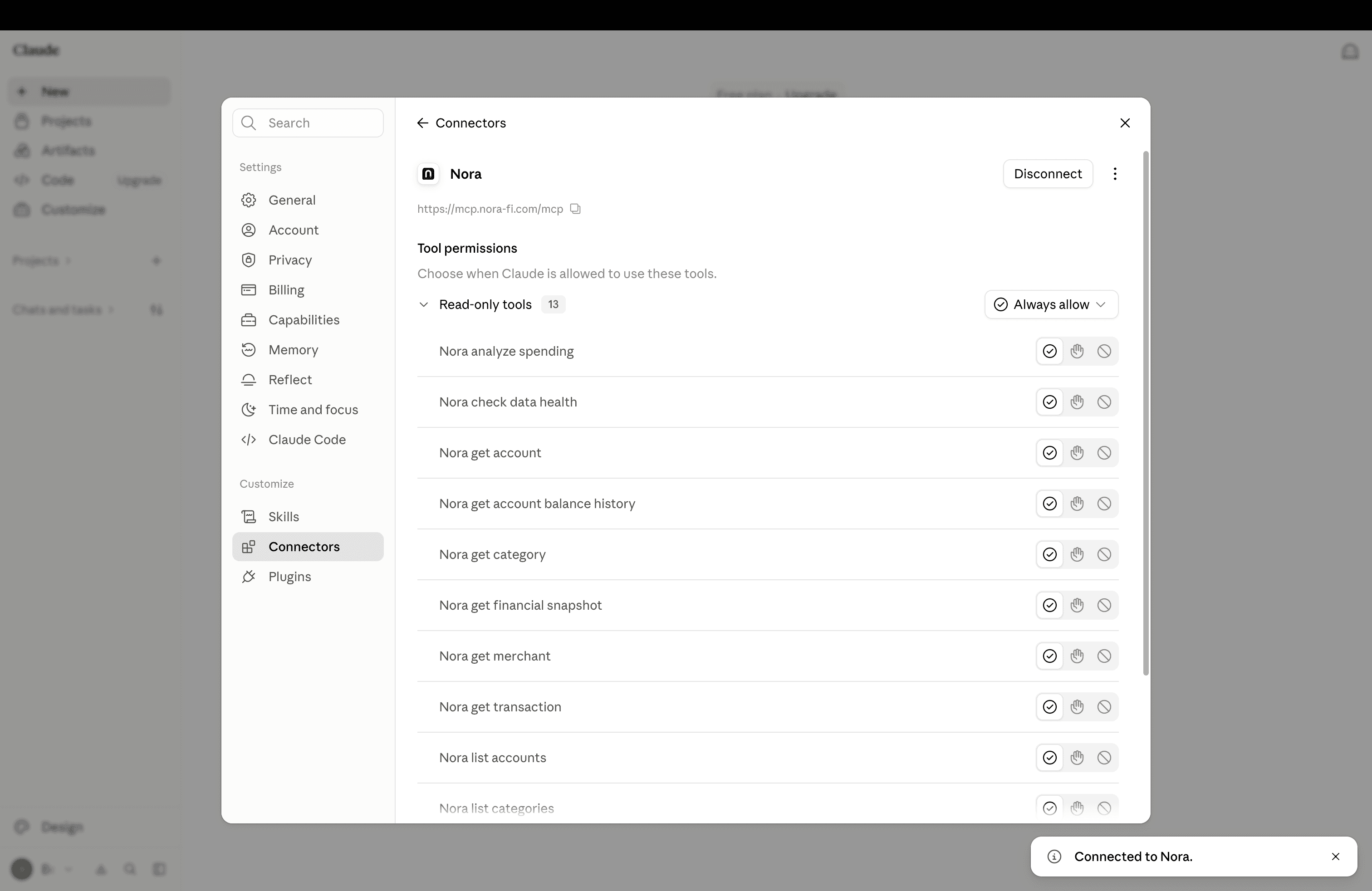Set Nora get merchant to needs approval
This screenshot has height=891, width=1372.
1077,655
